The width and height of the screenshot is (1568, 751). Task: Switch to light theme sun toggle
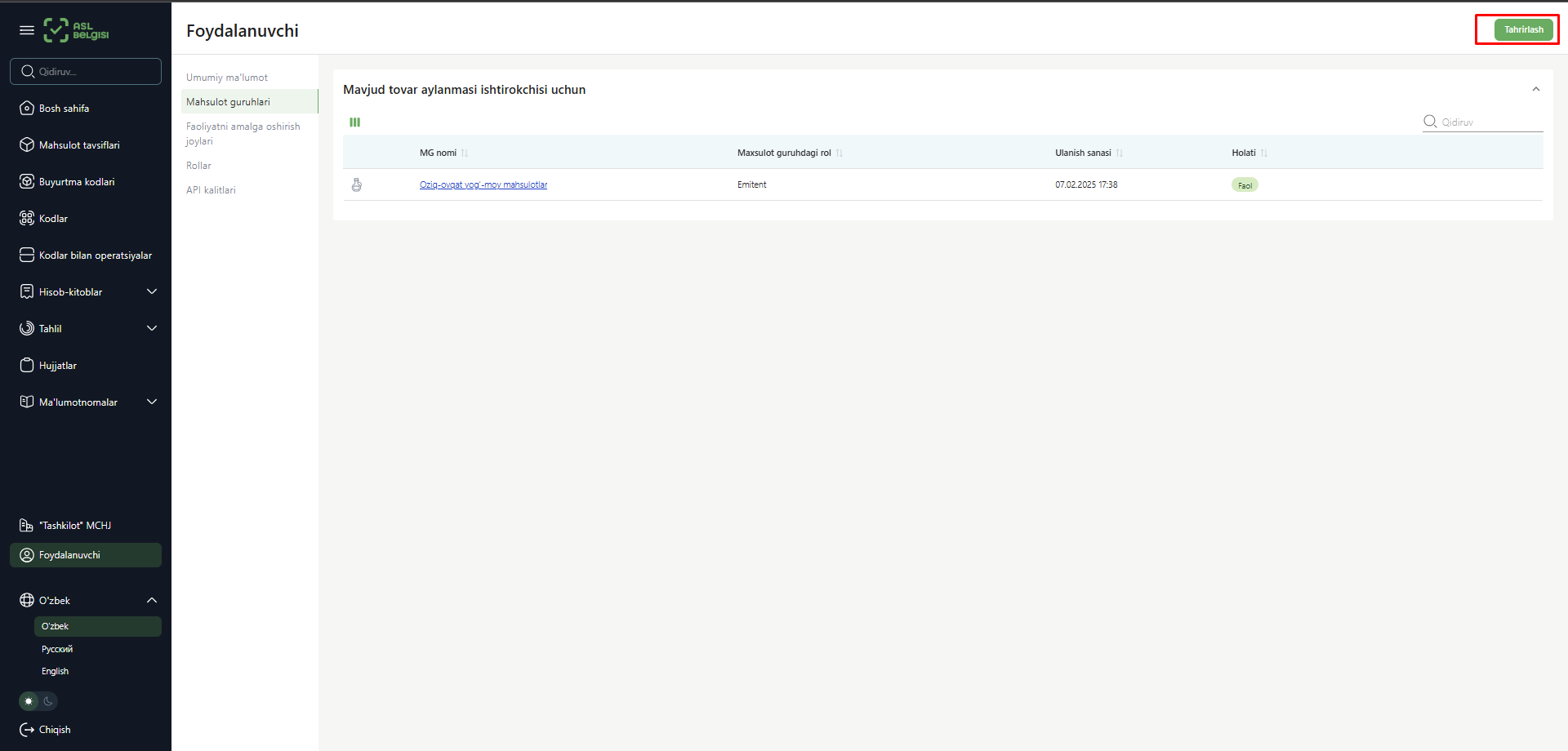29,701
